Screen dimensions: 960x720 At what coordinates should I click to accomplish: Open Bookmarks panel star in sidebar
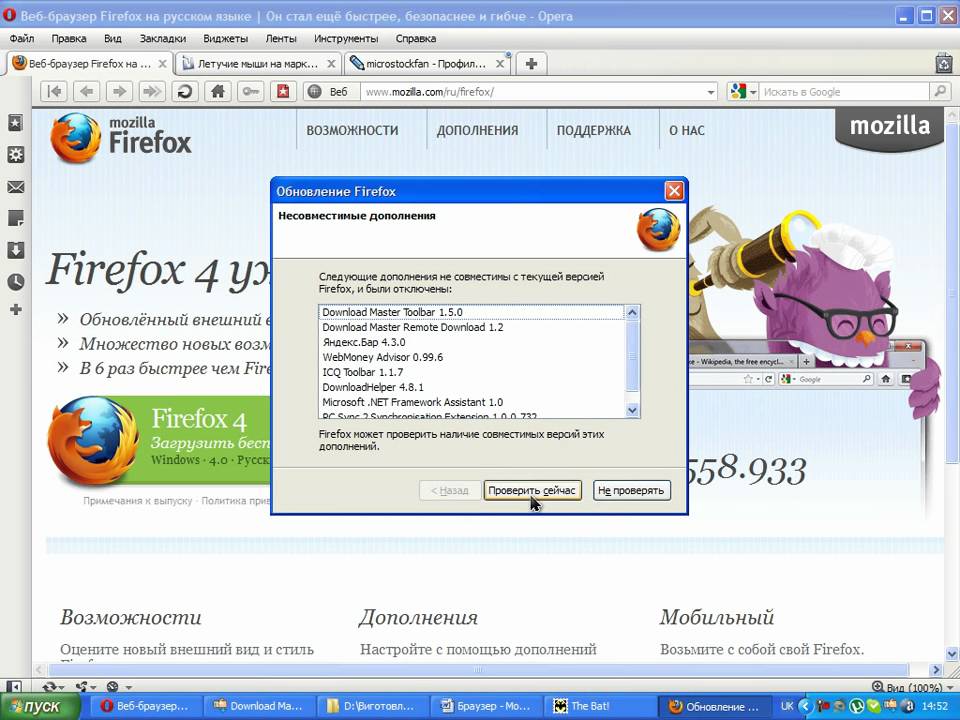[15, 123]
